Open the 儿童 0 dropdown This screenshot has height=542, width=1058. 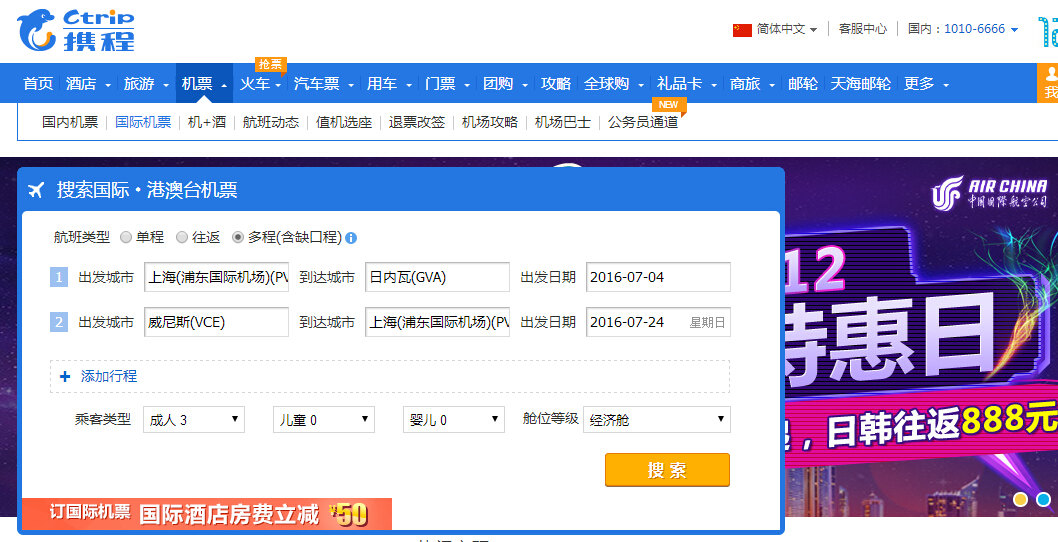pyautogui.click(x=324, y=419)
